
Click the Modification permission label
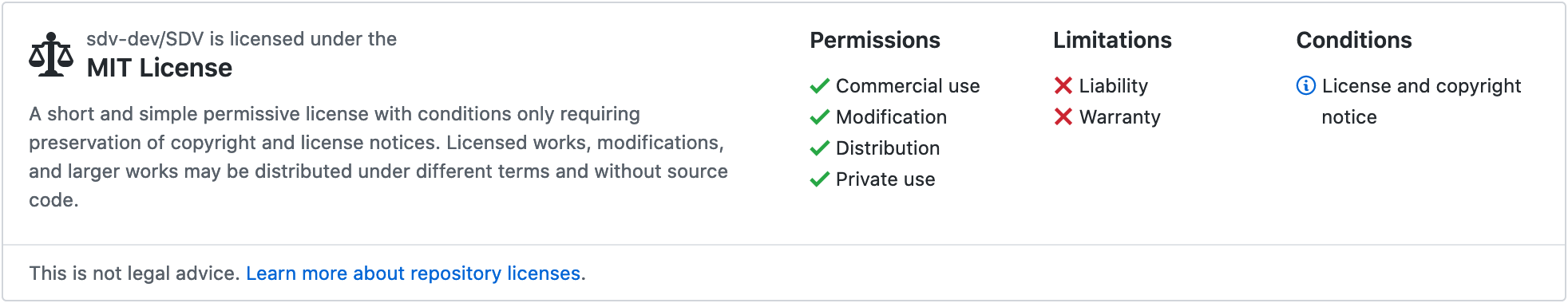891,117
